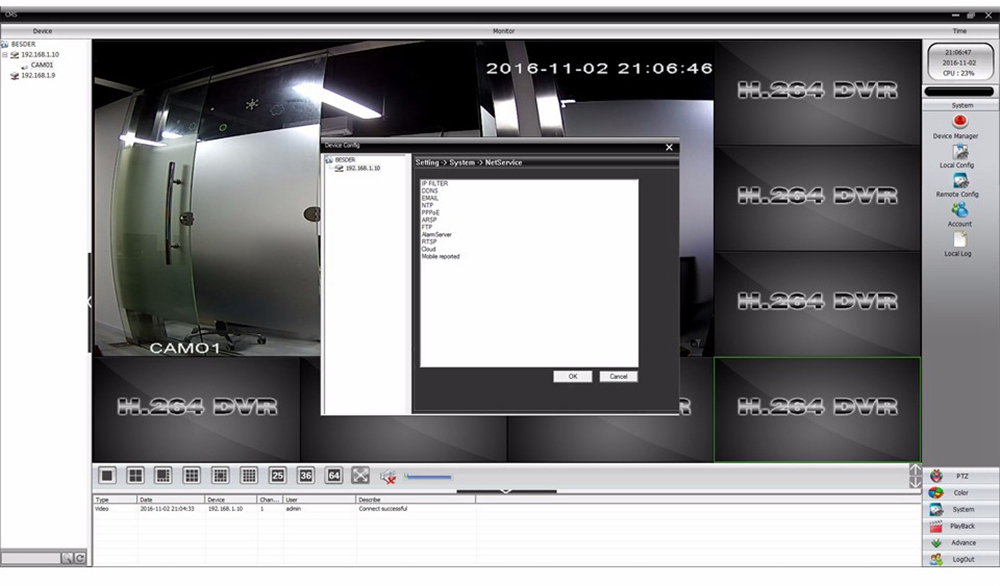Switch to 16-window grid layout

(249, 475)
